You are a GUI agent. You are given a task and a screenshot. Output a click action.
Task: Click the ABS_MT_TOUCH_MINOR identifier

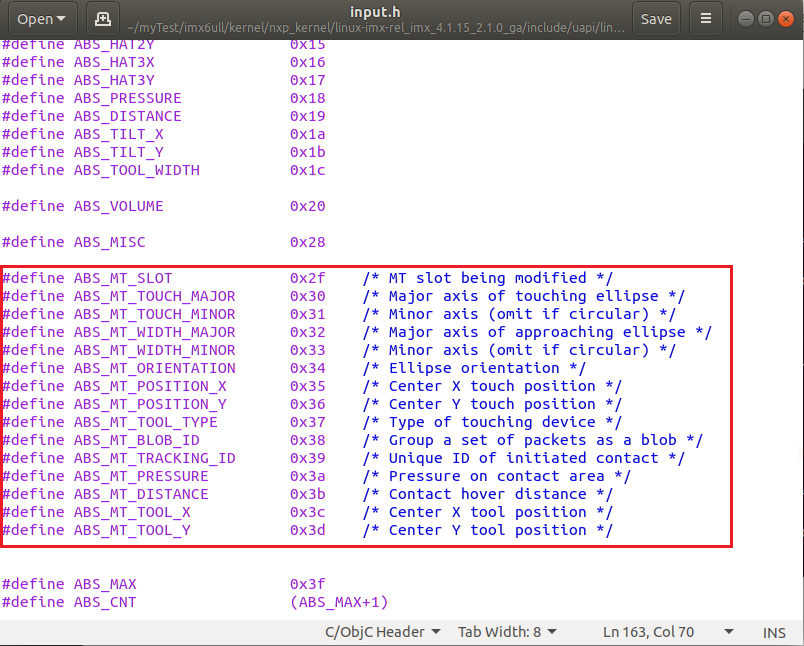click(x=154, y=314)
